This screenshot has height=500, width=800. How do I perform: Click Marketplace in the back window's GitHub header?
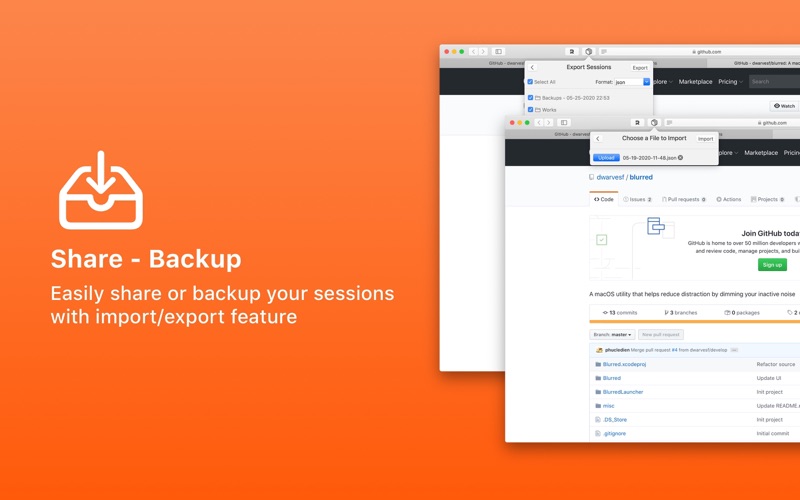695,82
